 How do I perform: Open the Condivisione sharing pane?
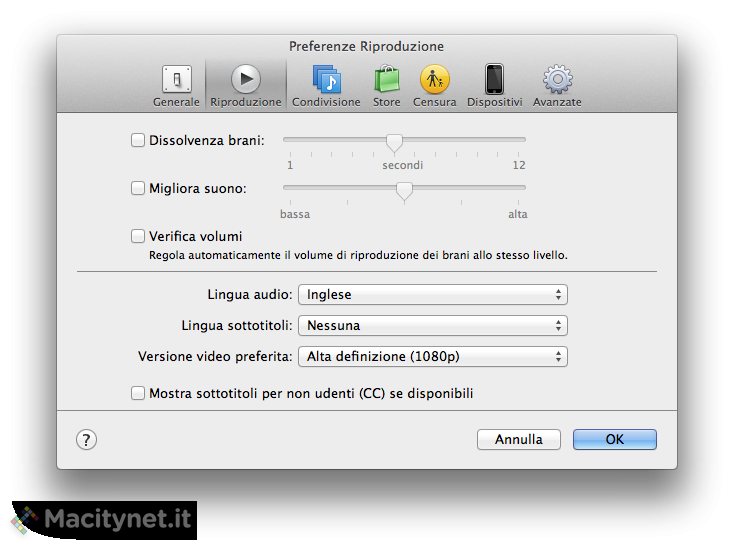click(x=326, y=86)
